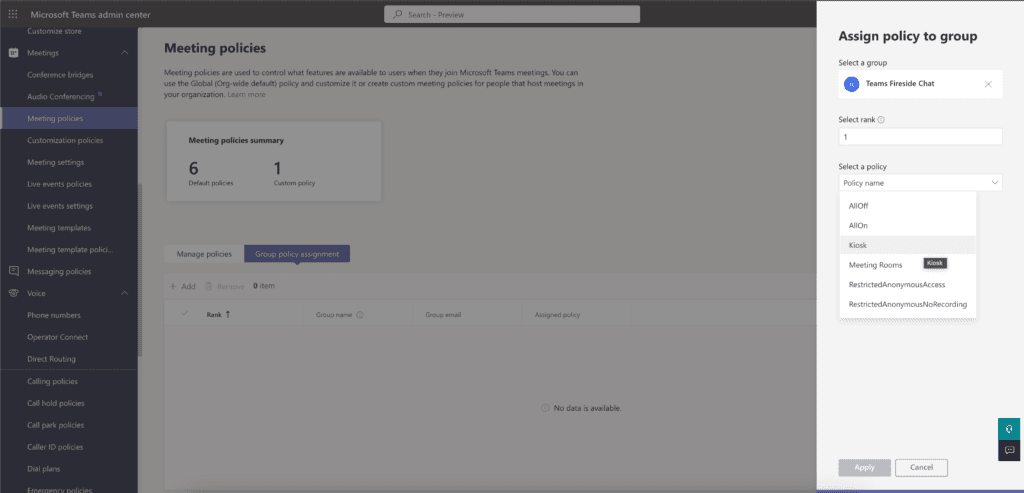Click the Rank column header
The image size is (1024, 493).
214,315
